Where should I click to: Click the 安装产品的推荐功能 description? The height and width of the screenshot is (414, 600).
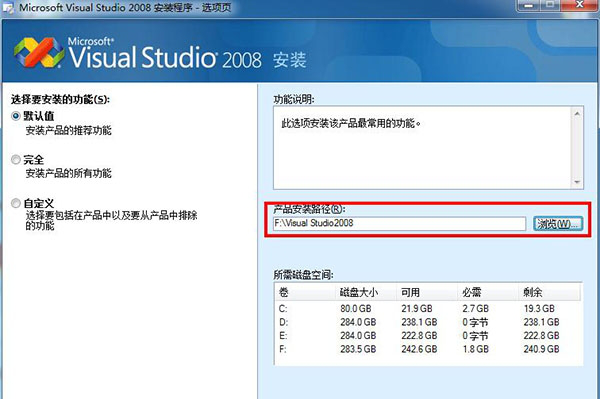[x=68, y=130]
